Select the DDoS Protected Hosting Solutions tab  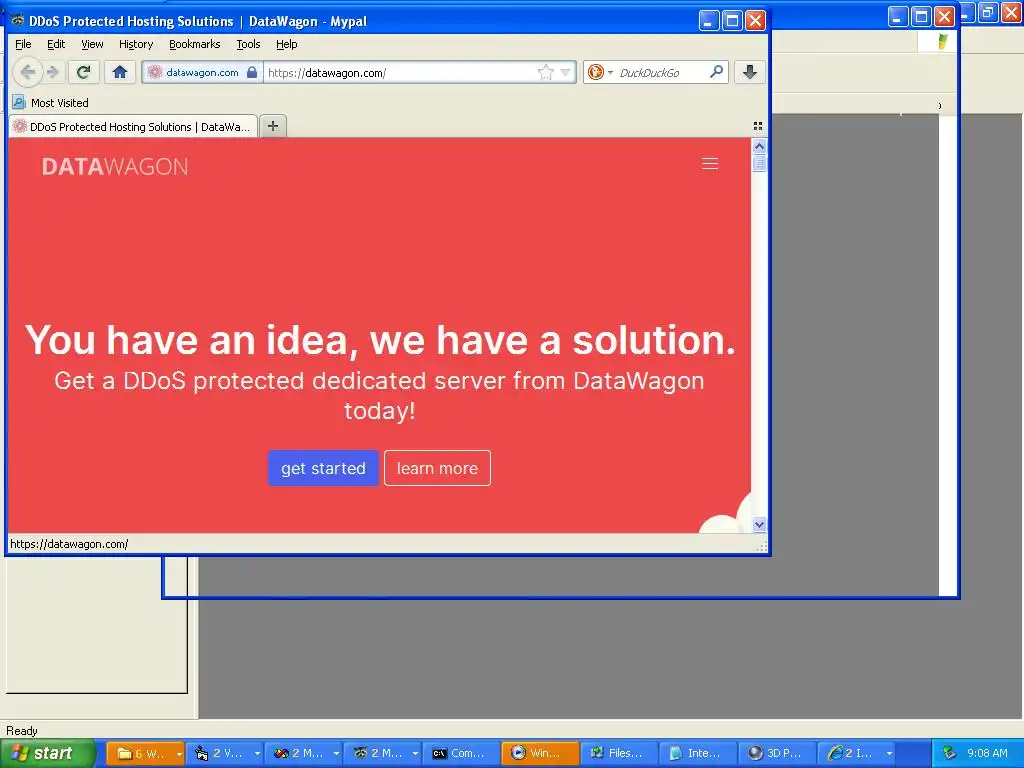(x=133, y=127)
